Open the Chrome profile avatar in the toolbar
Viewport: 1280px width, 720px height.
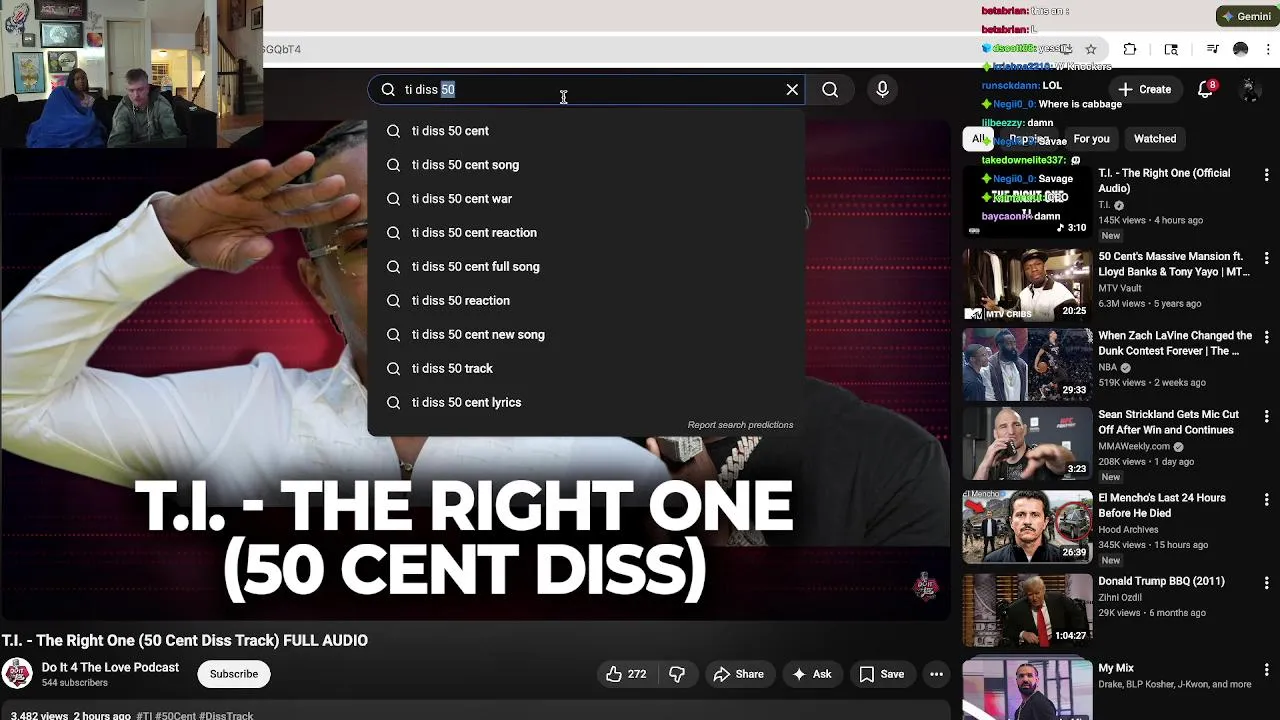tap(1241, 49)
